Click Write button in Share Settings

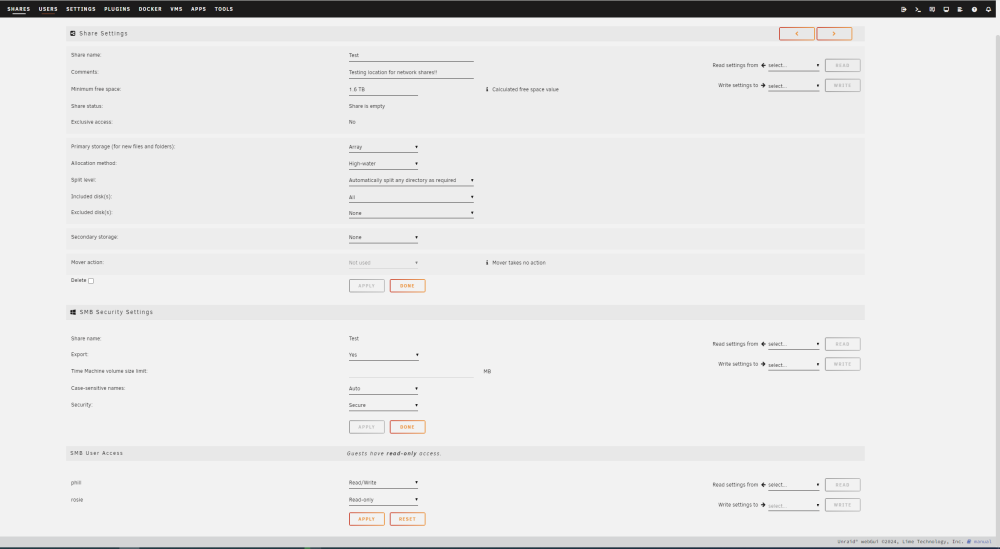(842, 85)
